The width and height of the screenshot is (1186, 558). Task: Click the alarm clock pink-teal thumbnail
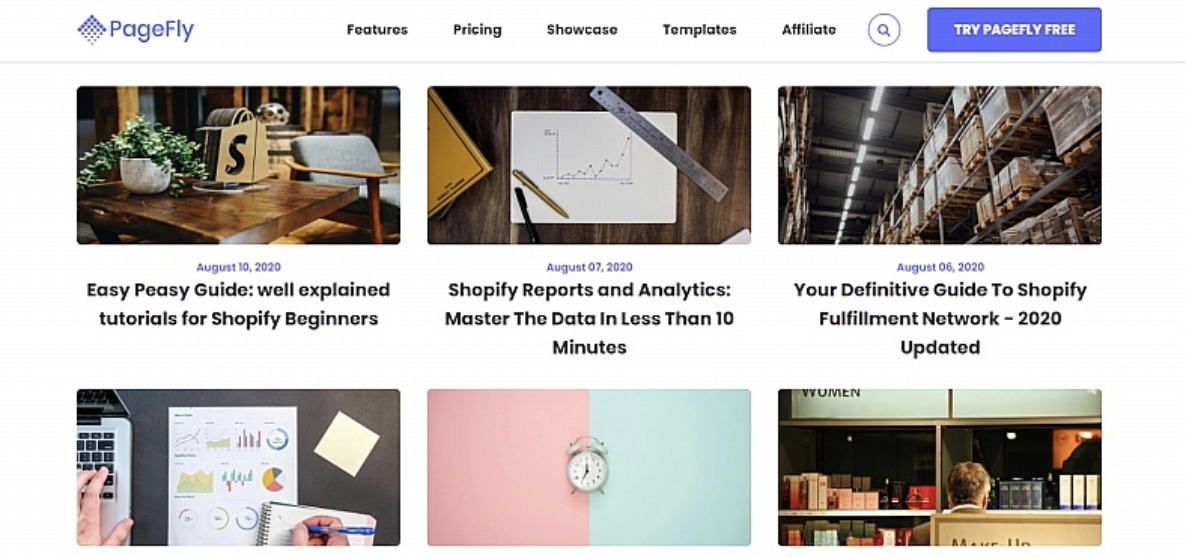[589, 467]
